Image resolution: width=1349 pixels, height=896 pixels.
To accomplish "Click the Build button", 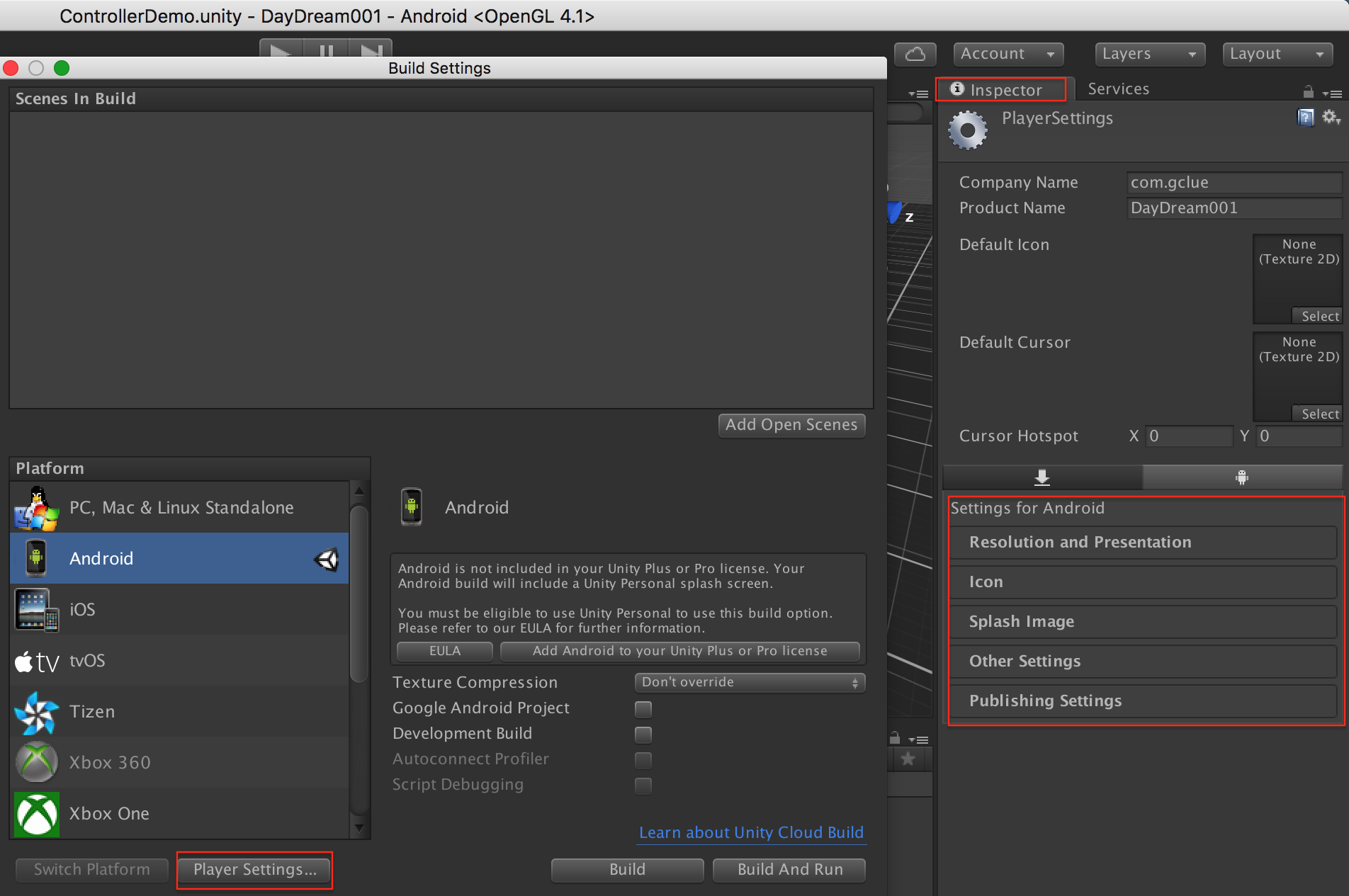I will point(628,870).
